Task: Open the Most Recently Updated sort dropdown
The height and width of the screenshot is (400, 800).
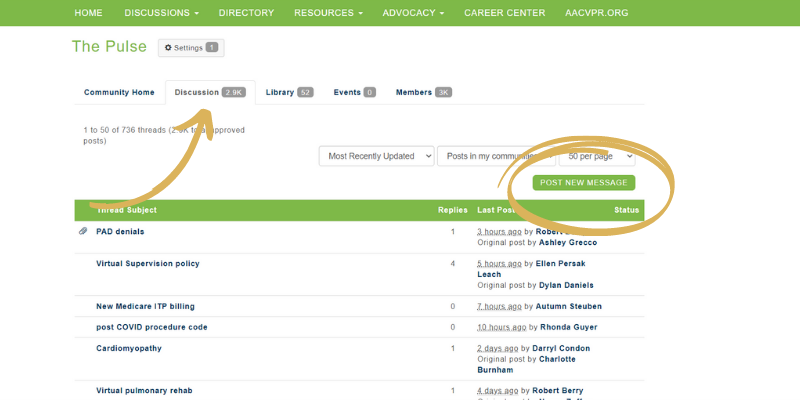Action: 377,156
